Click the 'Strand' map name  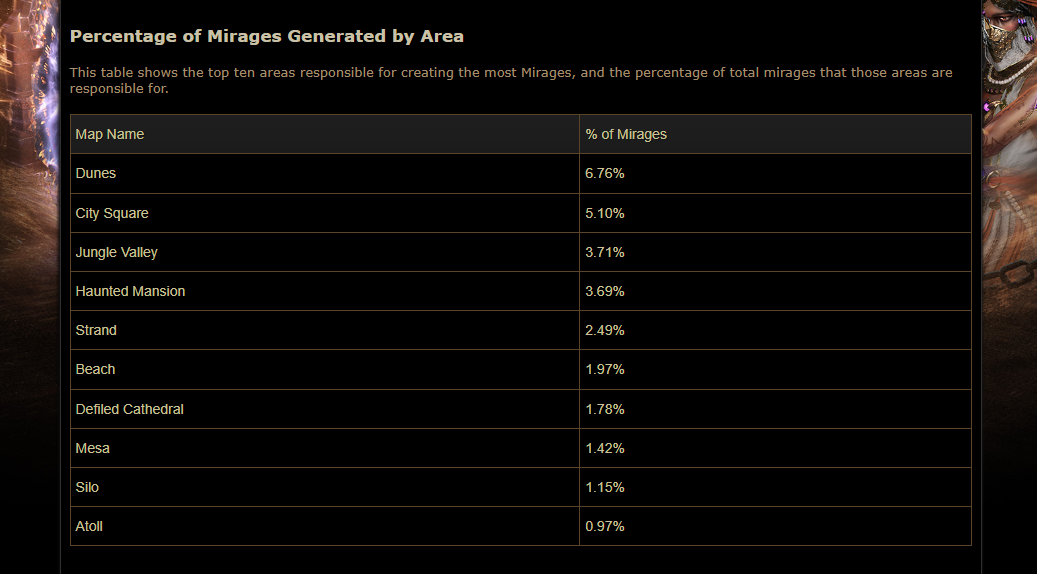[x=96, y=331]
